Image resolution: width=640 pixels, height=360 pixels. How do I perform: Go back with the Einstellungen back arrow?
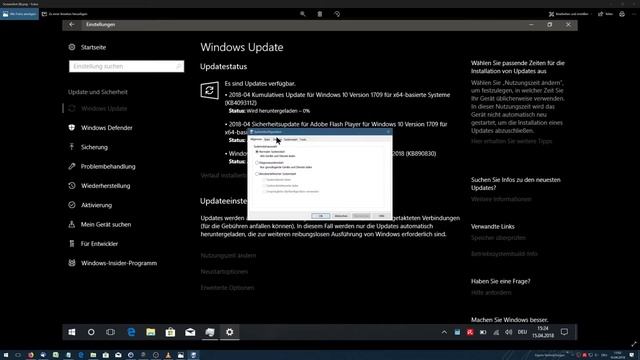[x=72, y=24]
